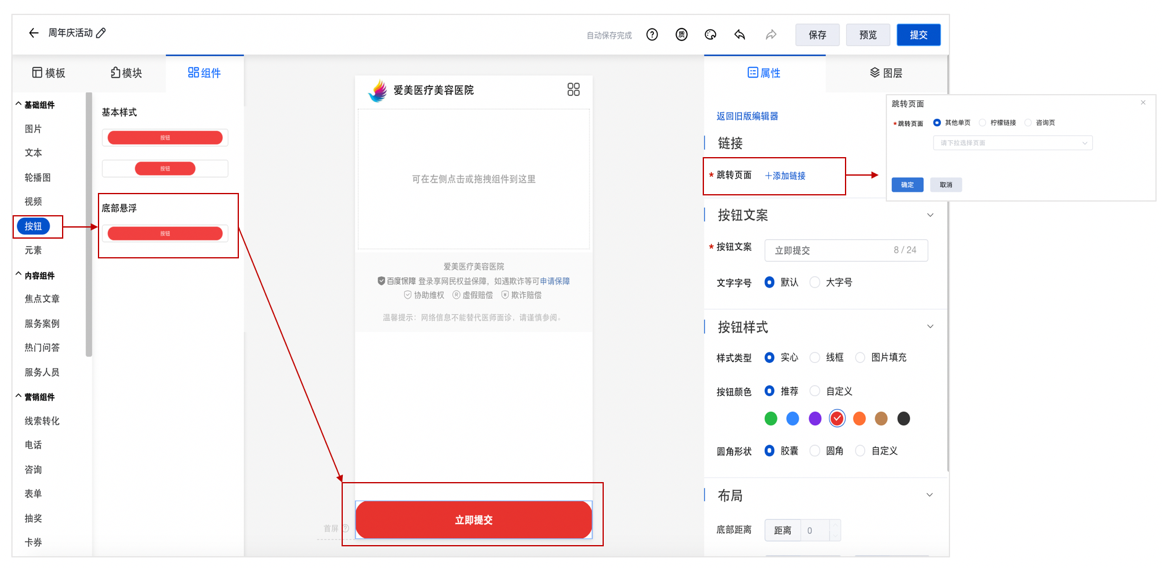Select 圆角 as the corner shape

click(x=816, y=451)
